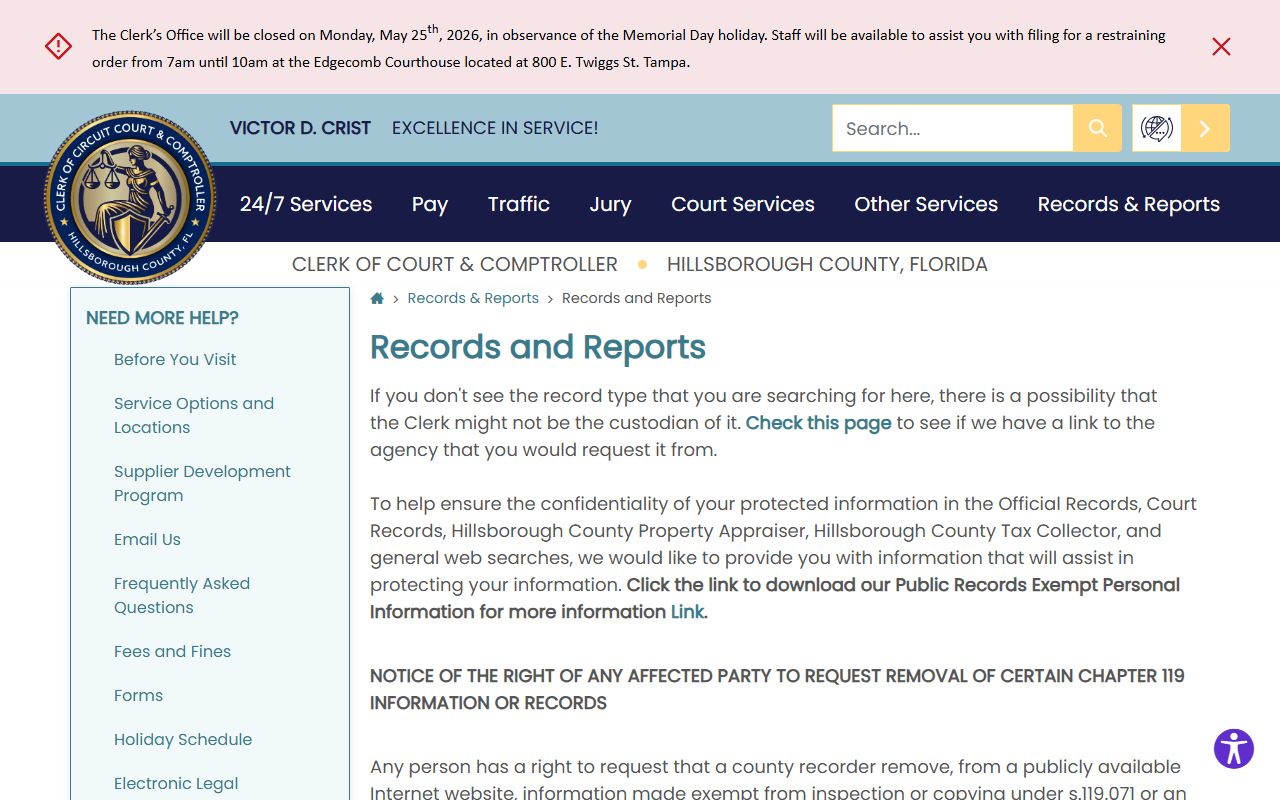
Task: Open the Court Services menu
Action: 743,204
